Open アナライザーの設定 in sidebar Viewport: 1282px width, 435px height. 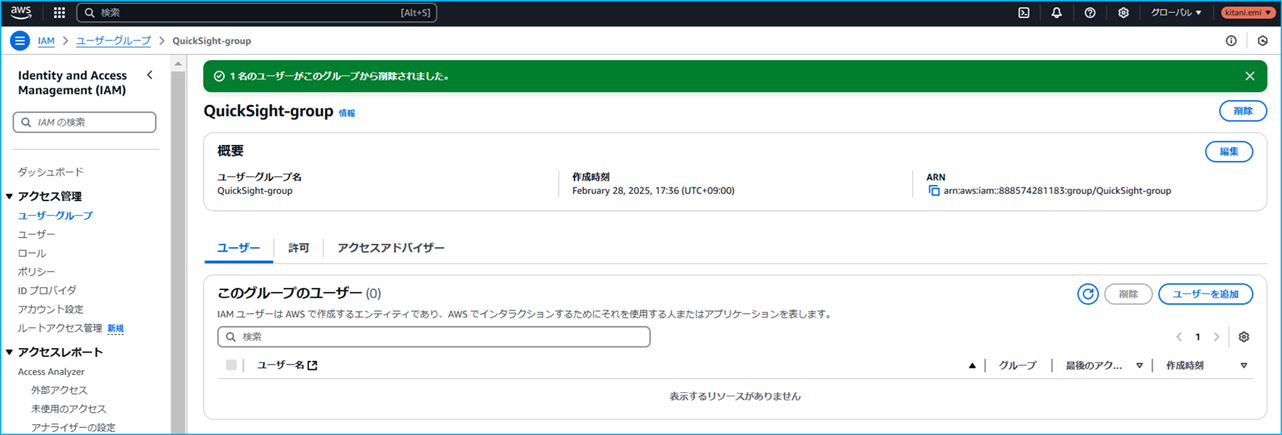pyautogui.click(x=73, y=427)
